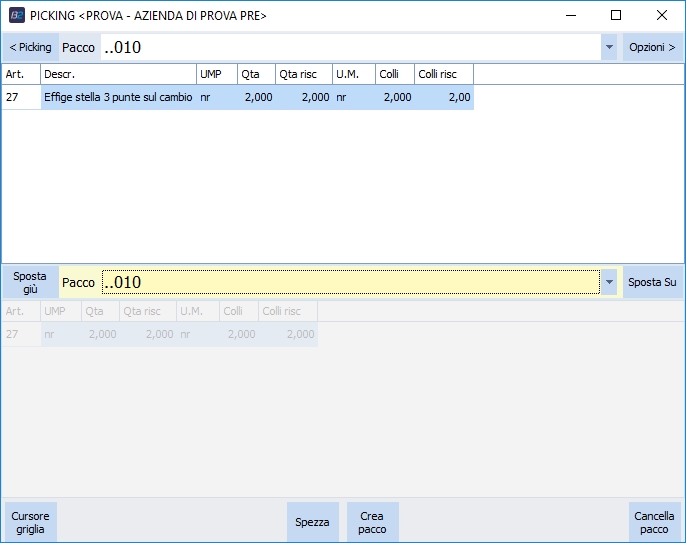Image resolution: width=686 pixels, height=543 pixels.
Task: Click the Sposta Su button
Action: pyautogui.click(x=652, y=282)
